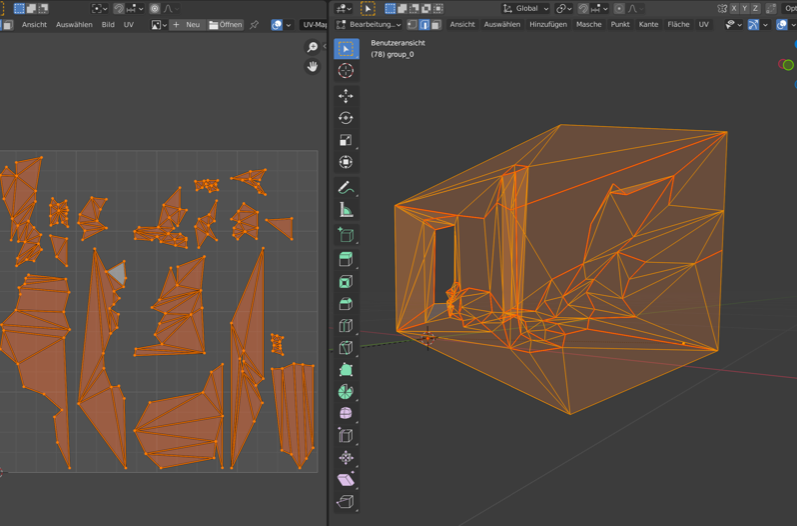Click the zoom magnifier in UV editor
This screenshot has width=797, height=526.
(312, 47)
